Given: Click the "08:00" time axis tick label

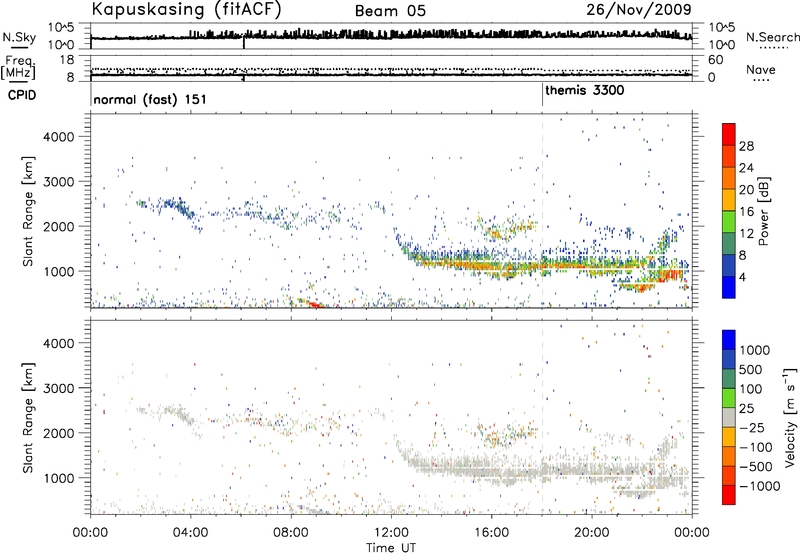Looking at the screenshot, I should (x=291, y=532).
